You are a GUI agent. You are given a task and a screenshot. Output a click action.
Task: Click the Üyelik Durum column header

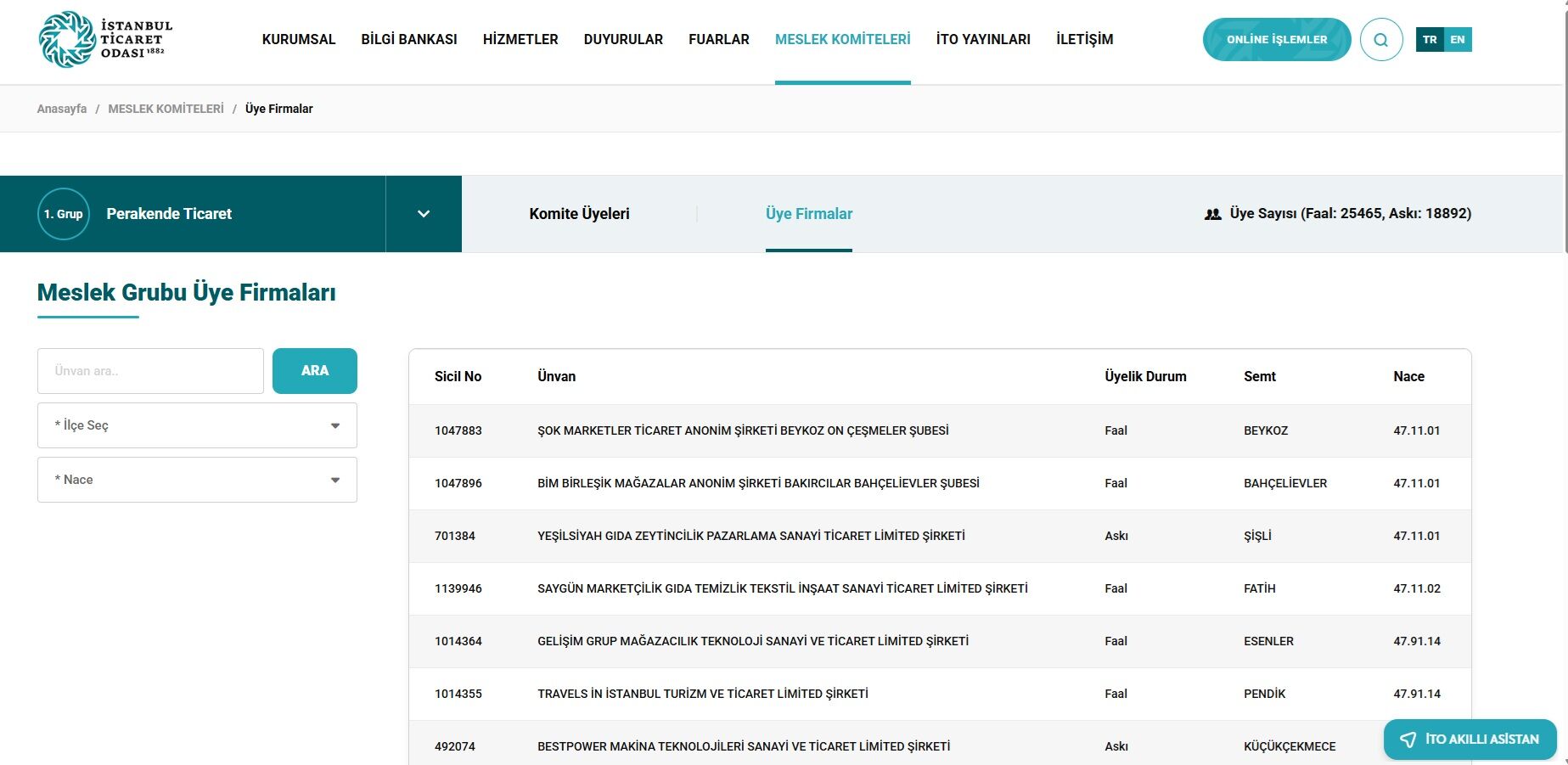click(1146, 376)
